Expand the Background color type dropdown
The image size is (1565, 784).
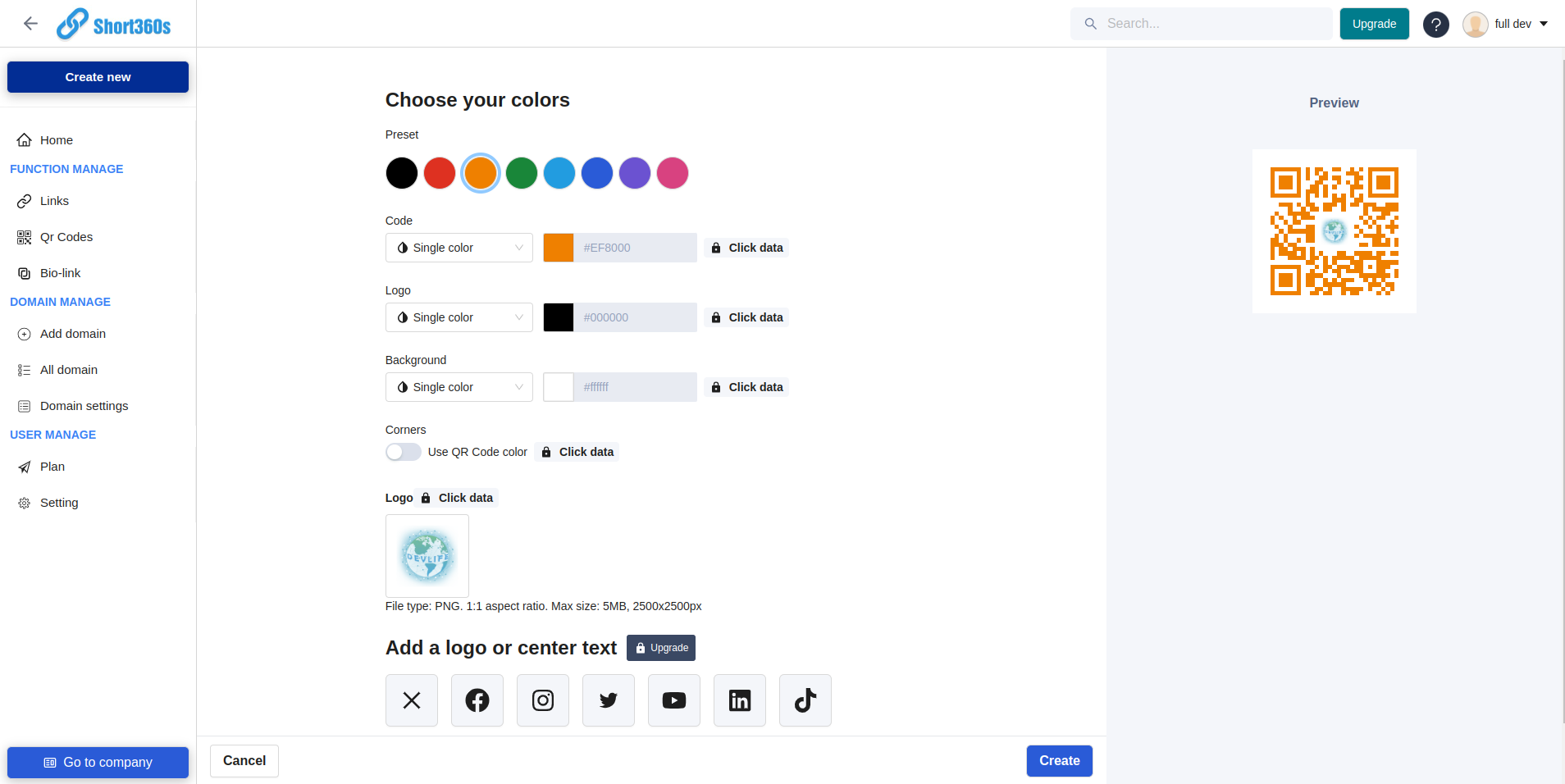[459, 387]
